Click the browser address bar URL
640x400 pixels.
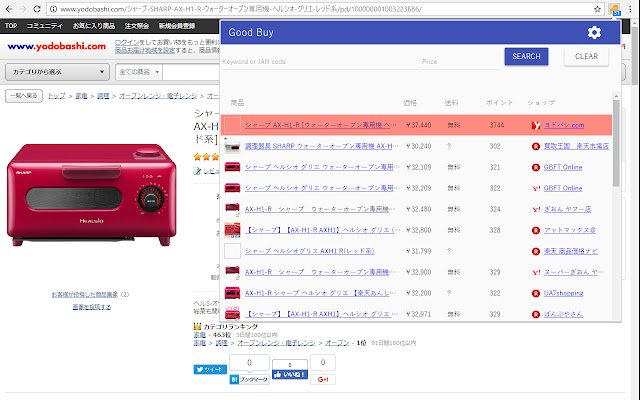coord(241,9)
